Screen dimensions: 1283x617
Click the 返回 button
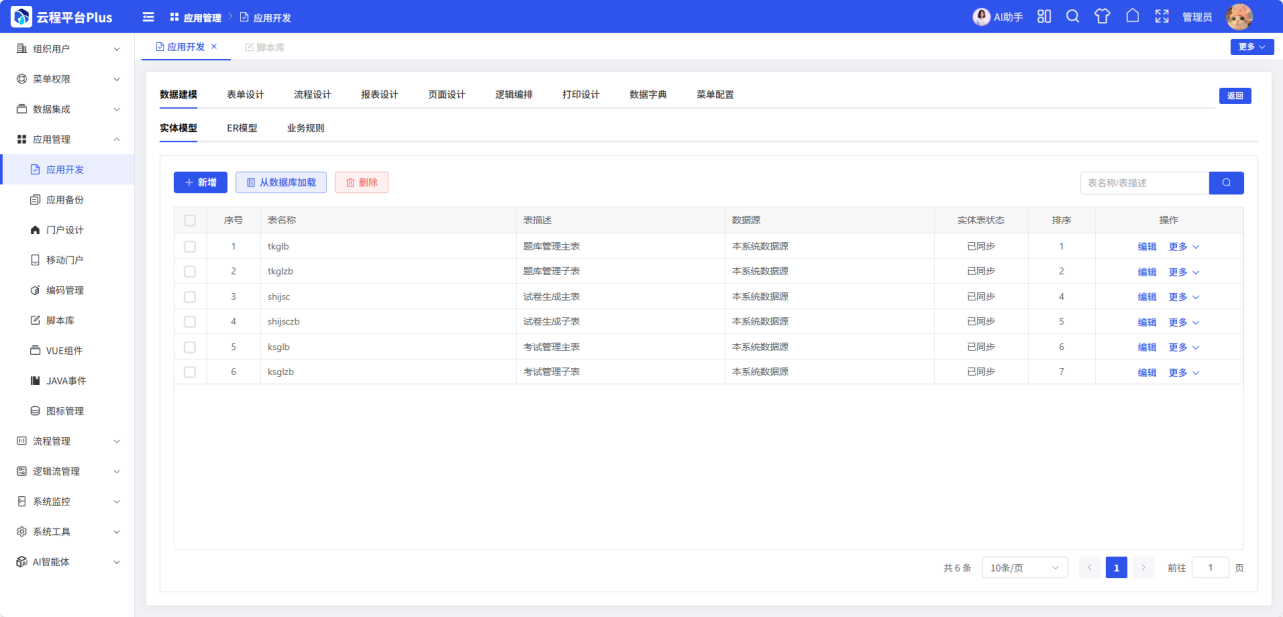(1235, 96)
